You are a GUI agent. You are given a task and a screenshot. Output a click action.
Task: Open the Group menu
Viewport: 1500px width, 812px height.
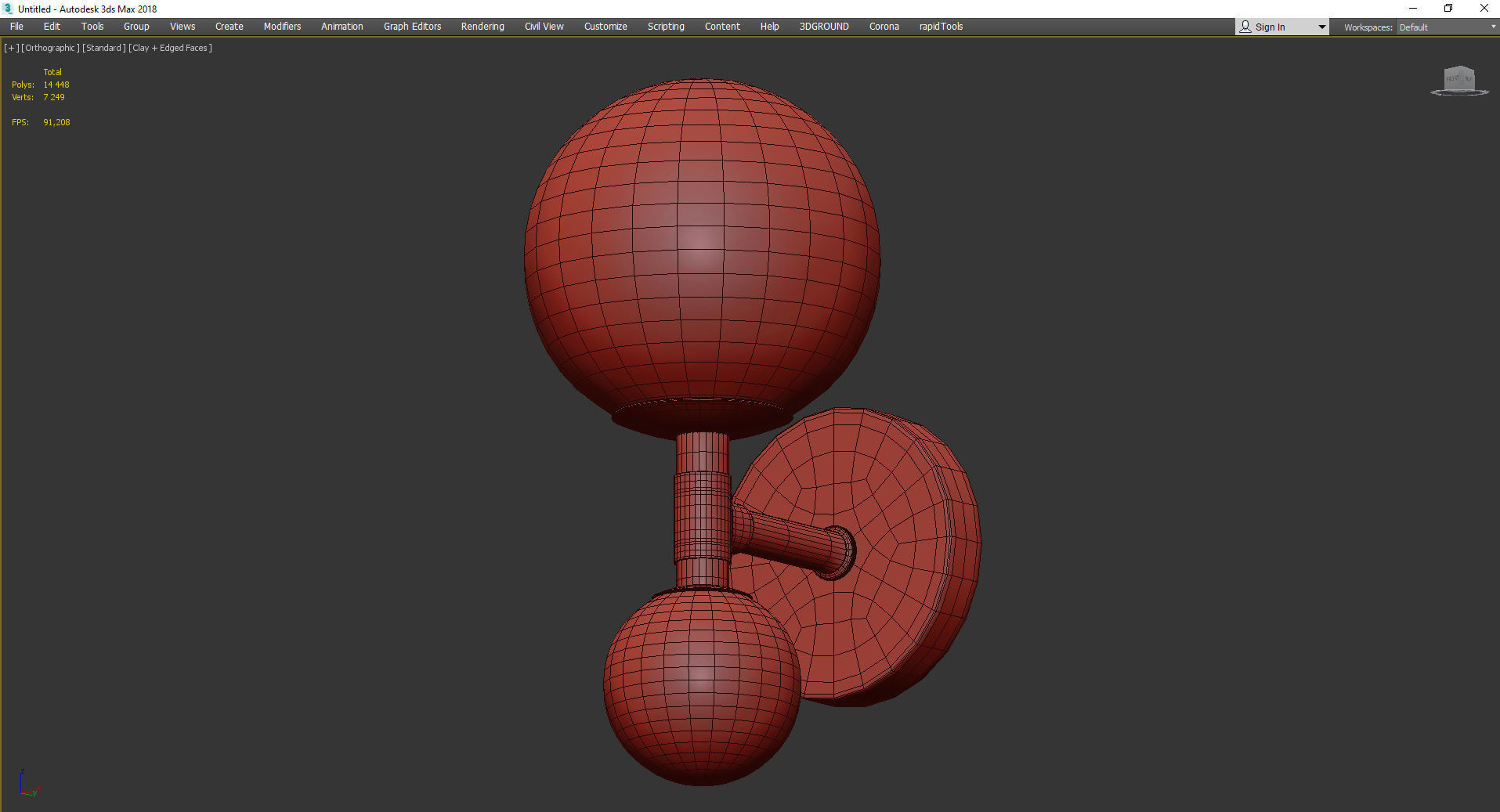click(x=136, y=27)
